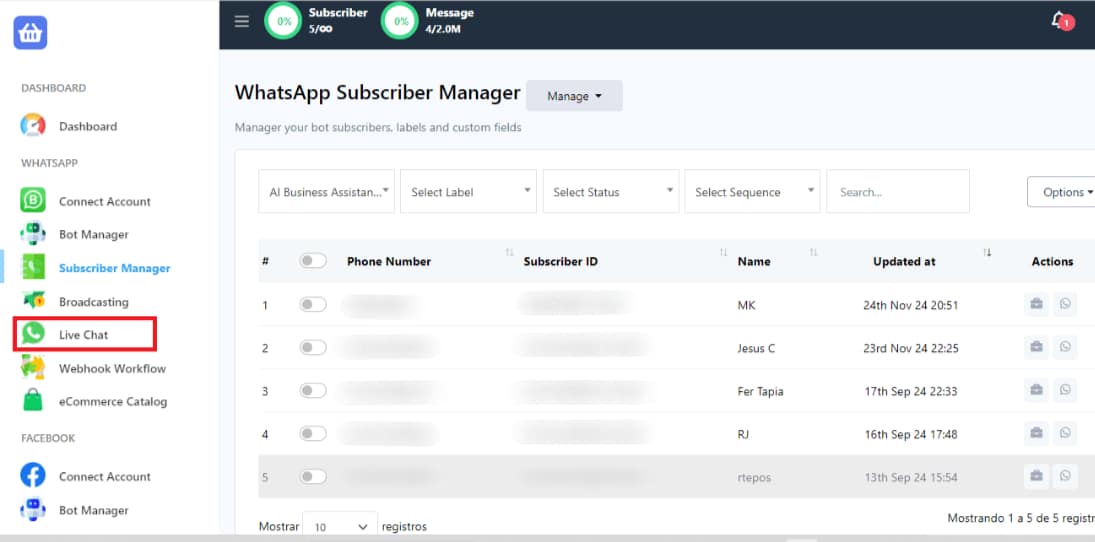The image size is (1095, 542).
Task: Click the shopping basket app logo
Action: coord(30,33)
